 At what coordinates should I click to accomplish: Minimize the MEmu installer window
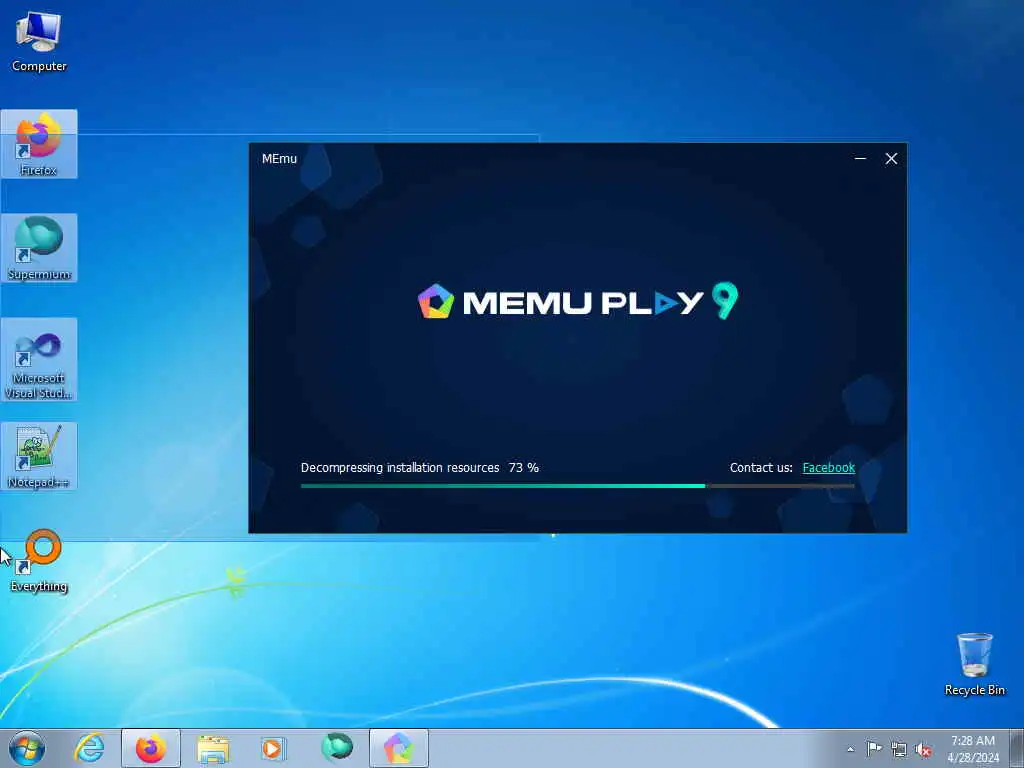[860, 159]
